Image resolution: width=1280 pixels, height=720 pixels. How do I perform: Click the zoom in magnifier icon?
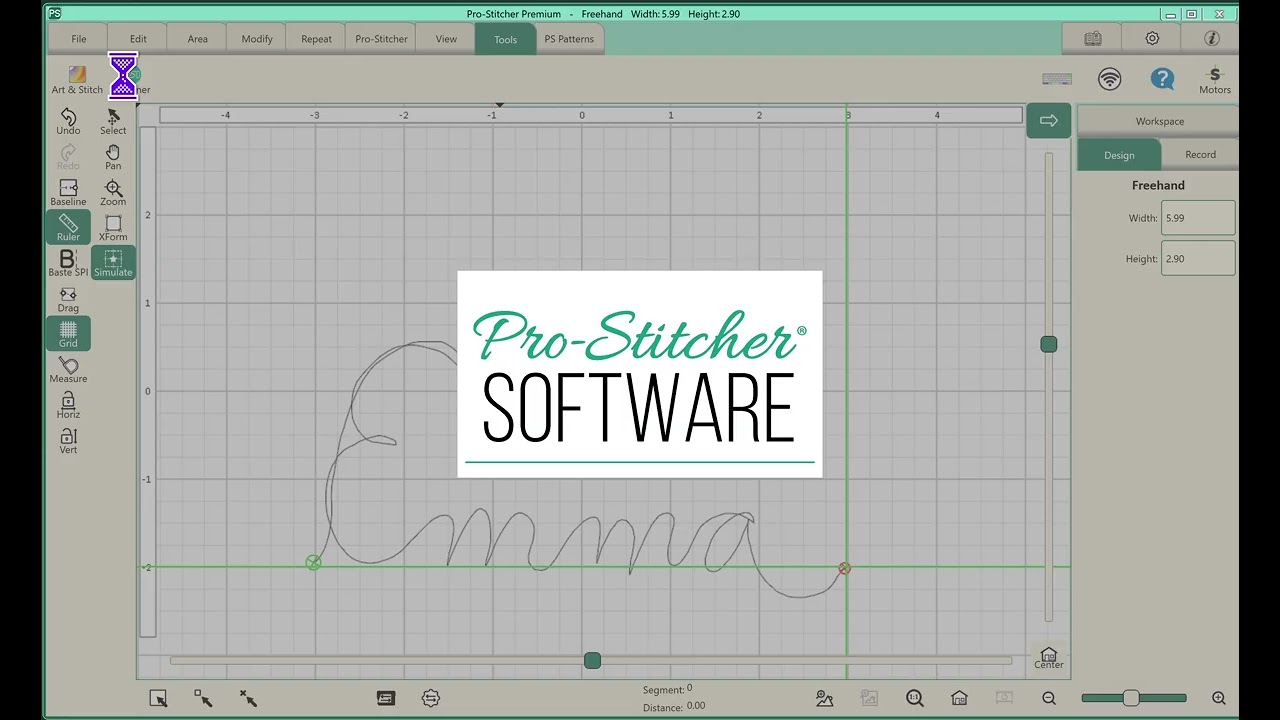(x=1218, y=698)
